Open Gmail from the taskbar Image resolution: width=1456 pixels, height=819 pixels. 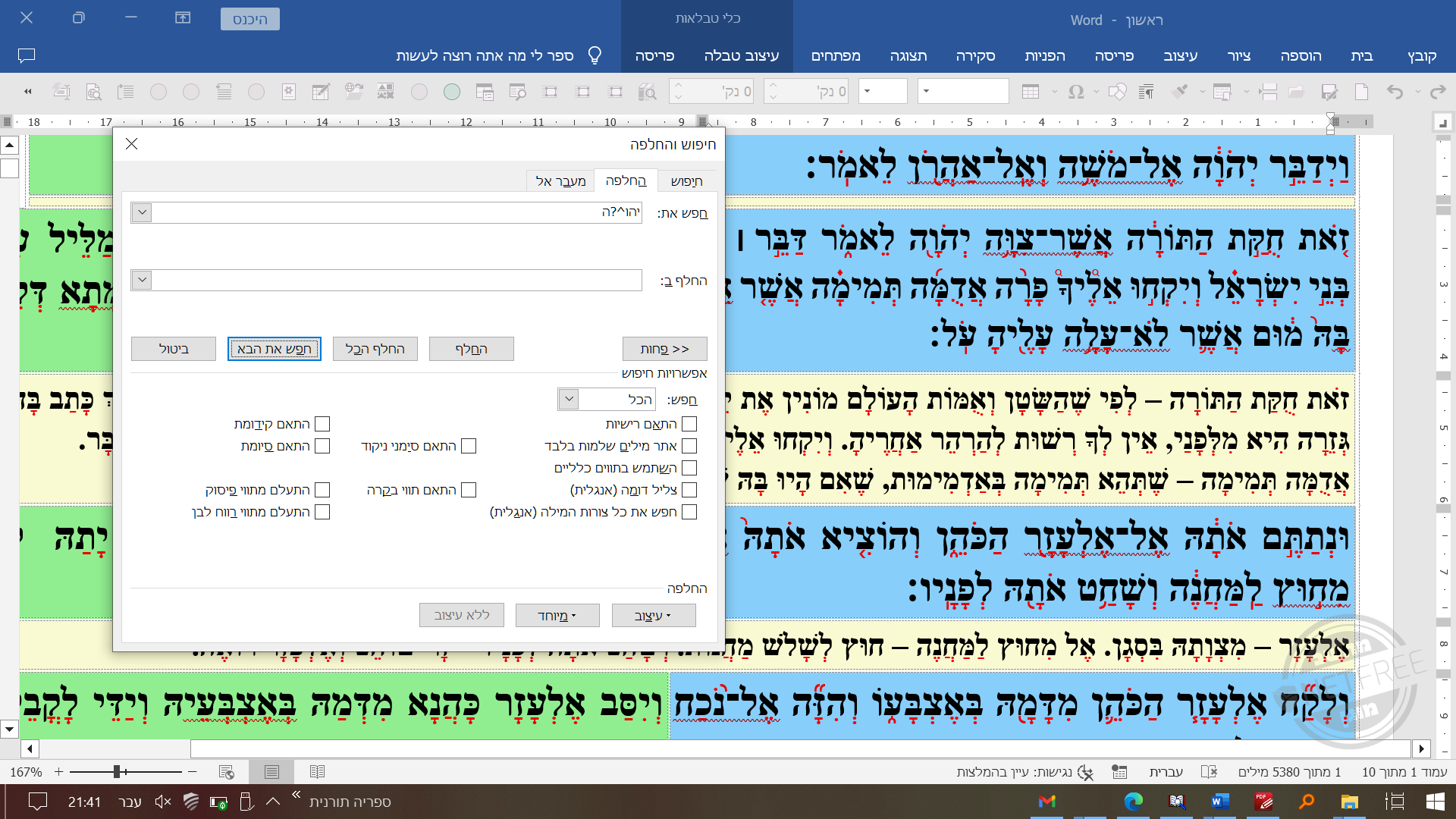coord(1047,802)
